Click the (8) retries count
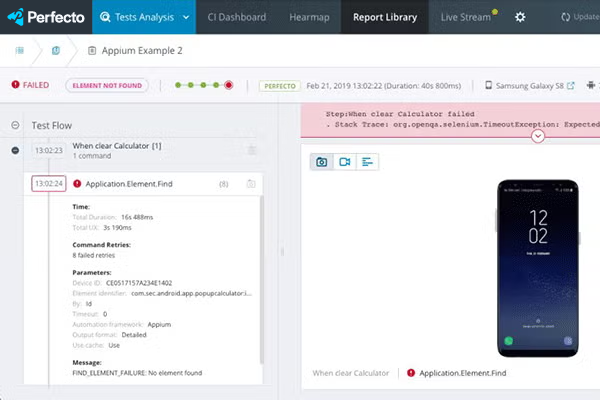The width and height of the screenshot is (600, 400). pos(223,184)
